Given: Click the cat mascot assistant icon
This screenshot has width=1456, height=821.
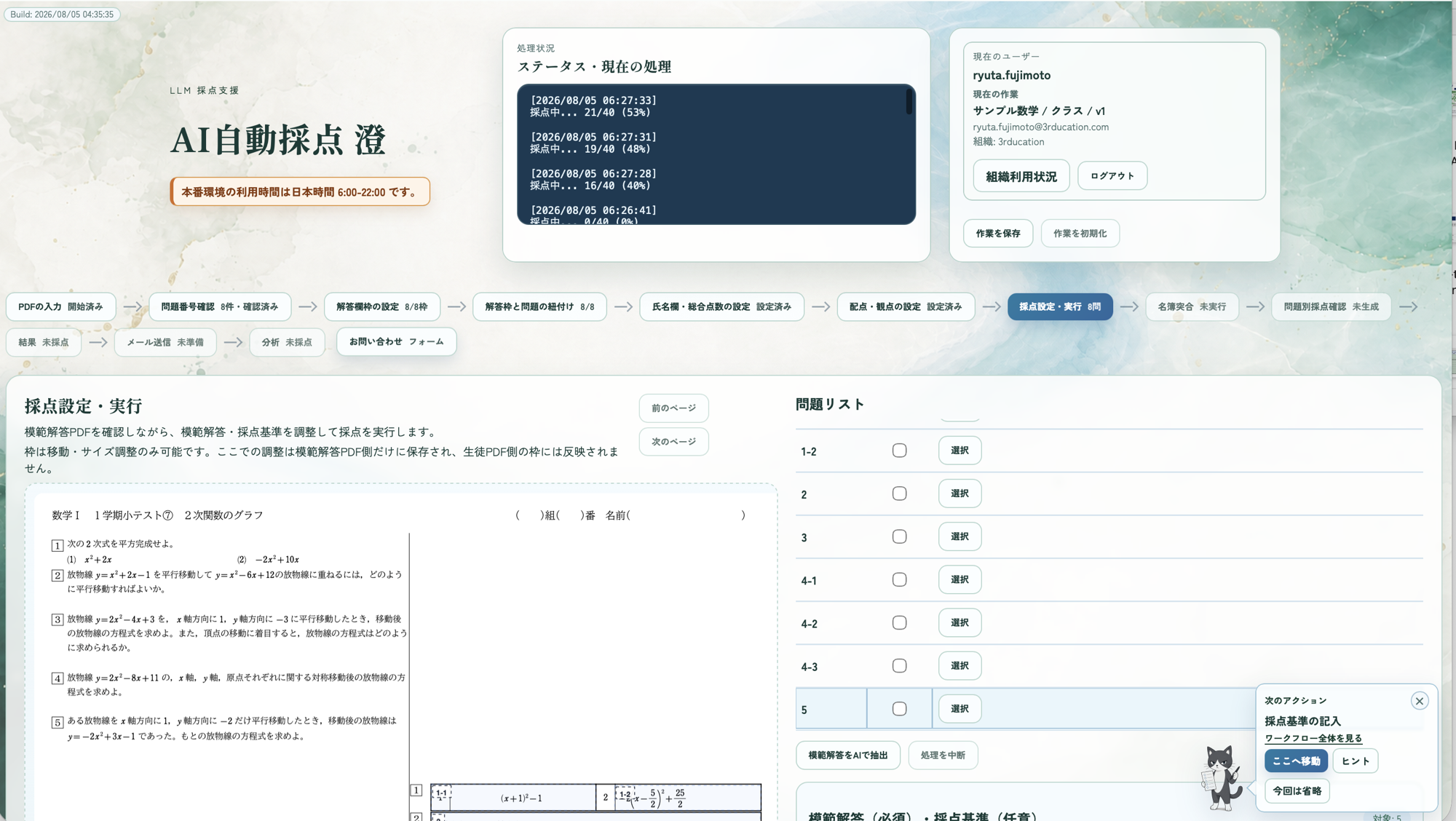Looking at the screenshot, I should pos(1222,778).
